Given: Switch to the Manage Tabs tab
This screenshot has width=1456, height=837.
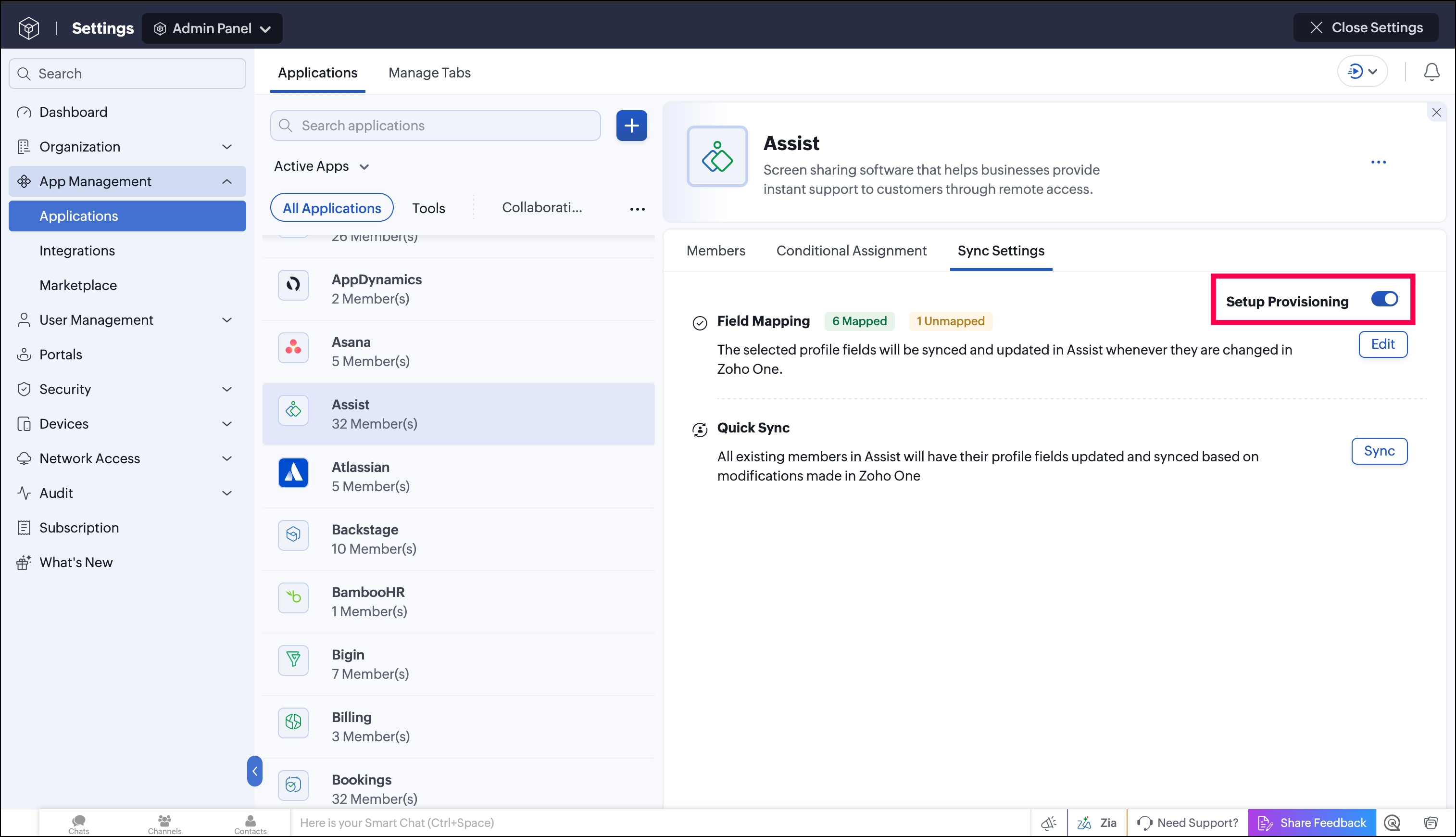Looking at the screenshot, I should point(429,73).
